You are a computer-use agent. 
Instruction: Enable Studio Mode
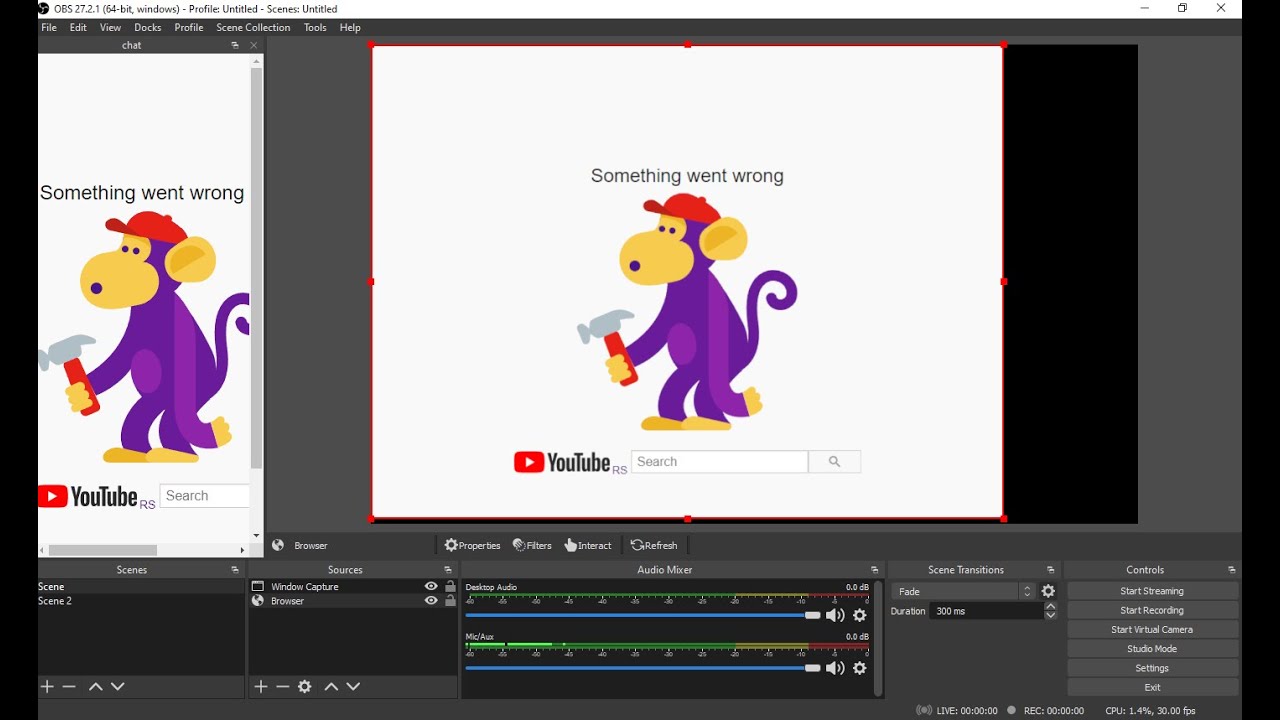(1152, 649)
